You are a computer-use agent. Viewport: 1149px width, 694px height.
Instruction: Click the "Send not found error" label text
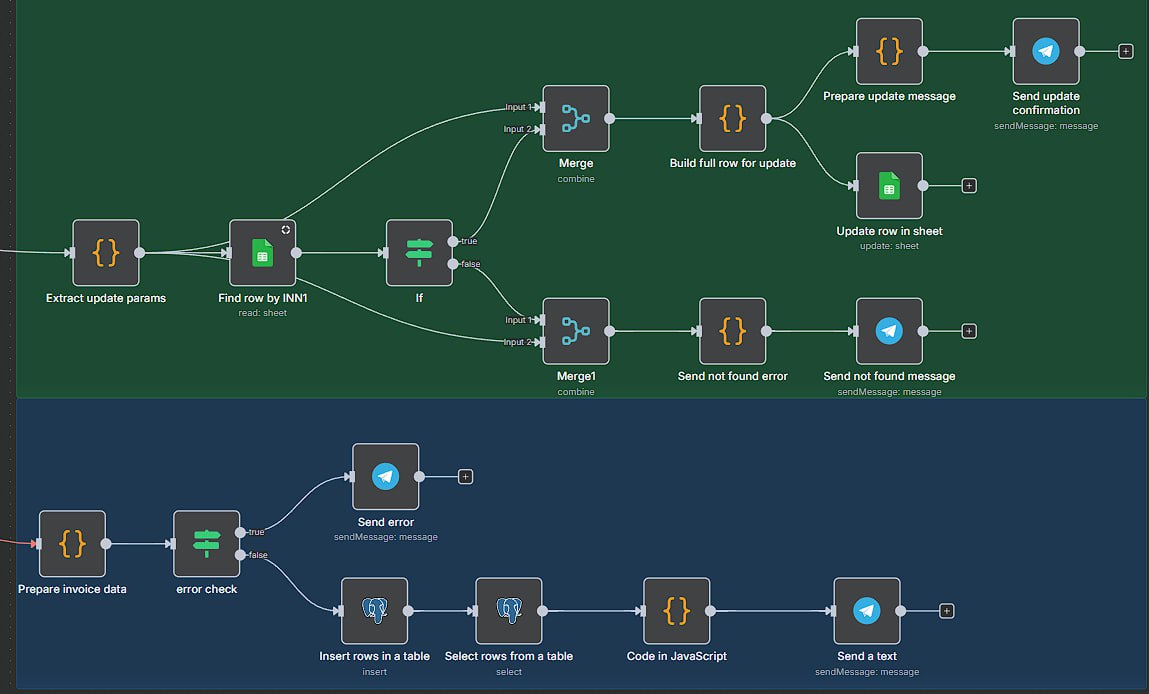click(733, 376)
